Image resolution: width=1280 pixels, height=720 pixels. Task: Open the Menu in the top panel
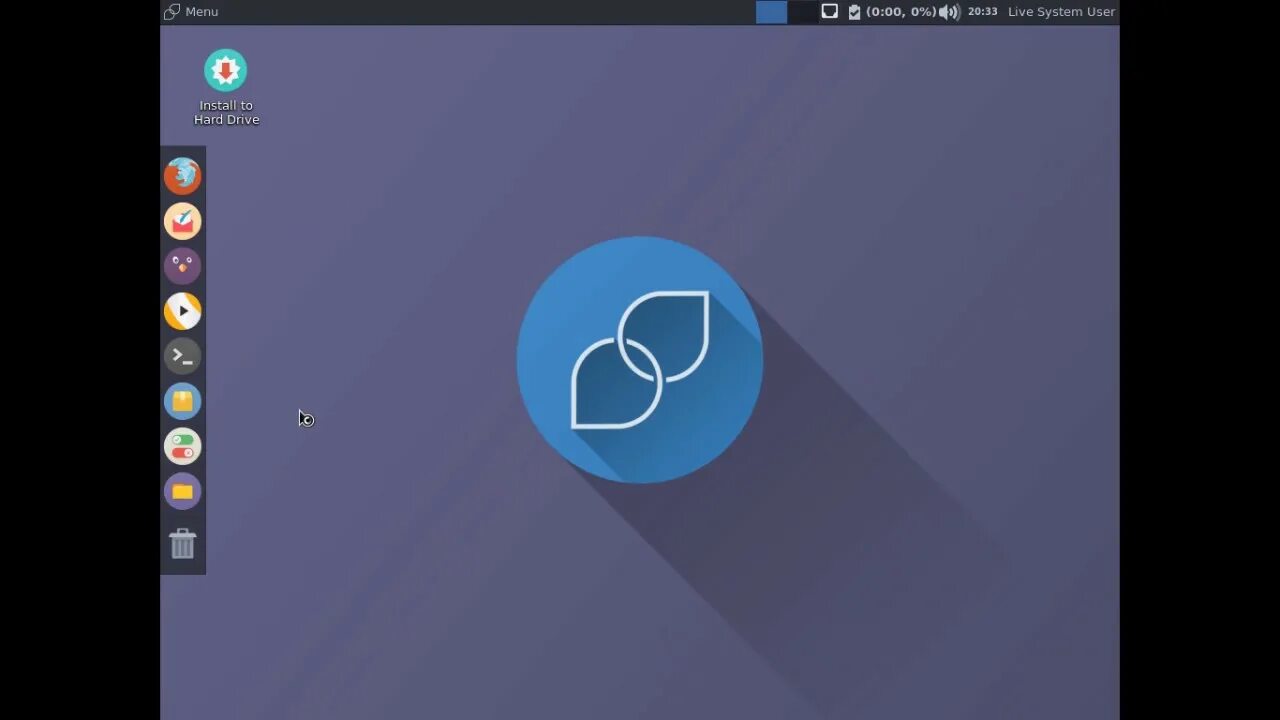coord(191,12)
